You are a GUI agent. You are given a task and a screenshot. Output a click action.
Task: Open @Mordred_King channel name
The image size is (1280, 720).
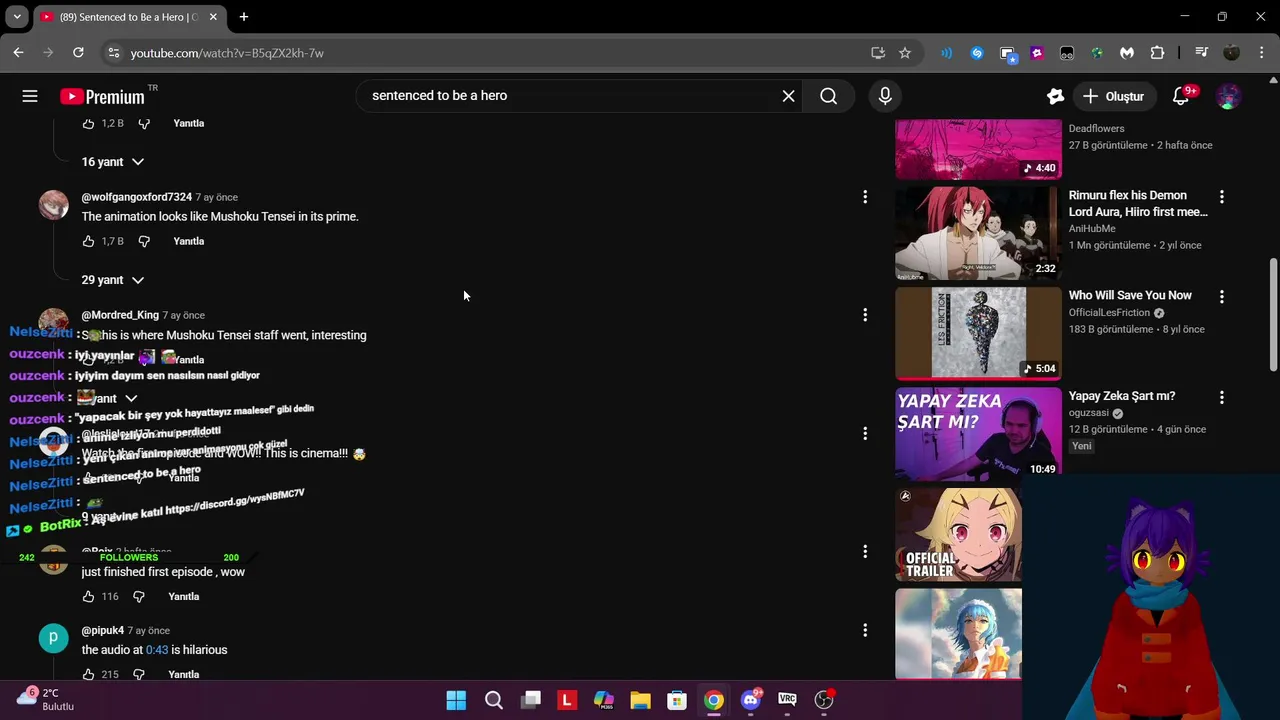click(x=120, y=315)
